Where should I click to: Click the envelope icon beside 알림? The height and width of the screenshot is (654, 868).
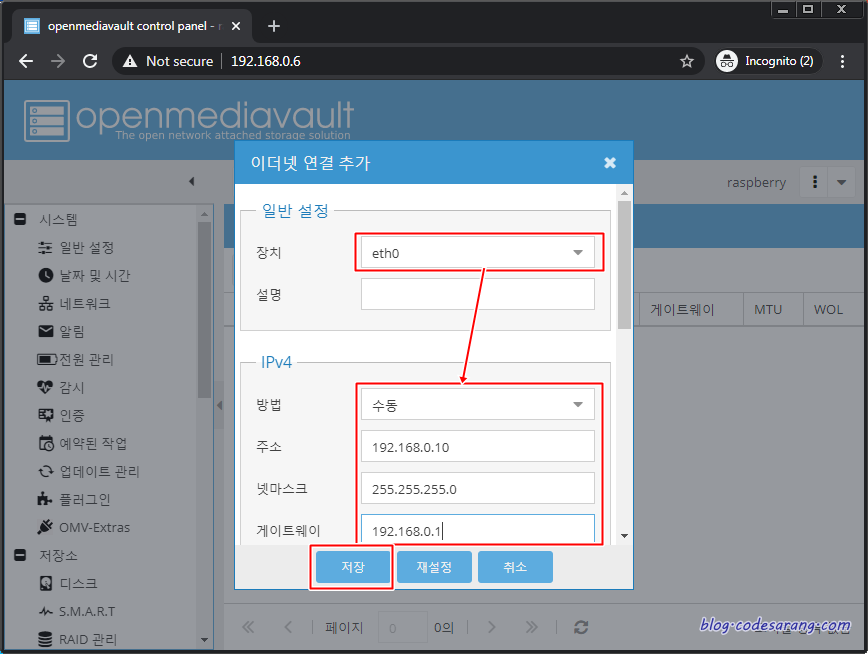click(45, 331)
